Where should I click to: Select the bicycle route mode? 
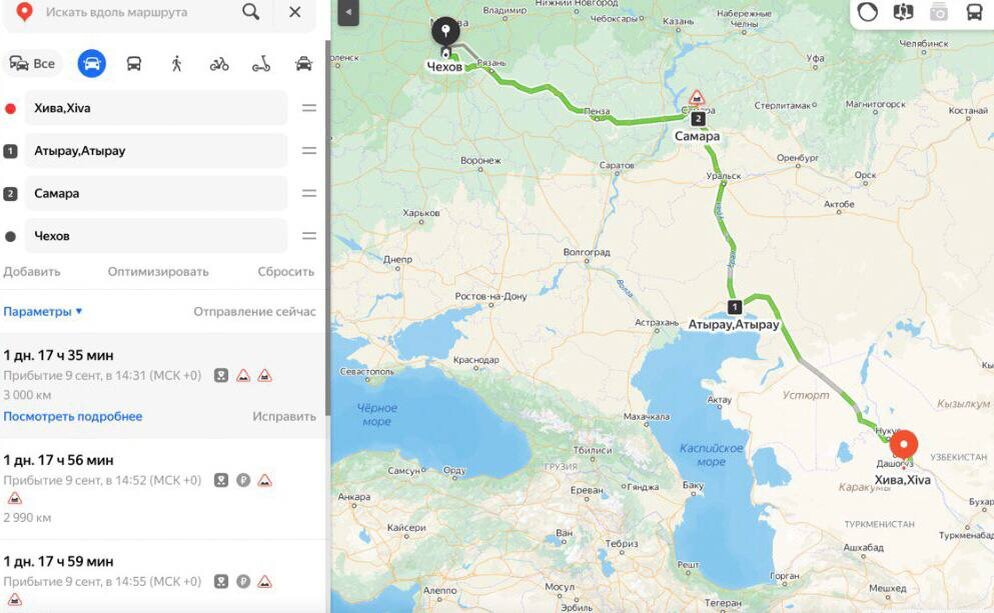219,63
